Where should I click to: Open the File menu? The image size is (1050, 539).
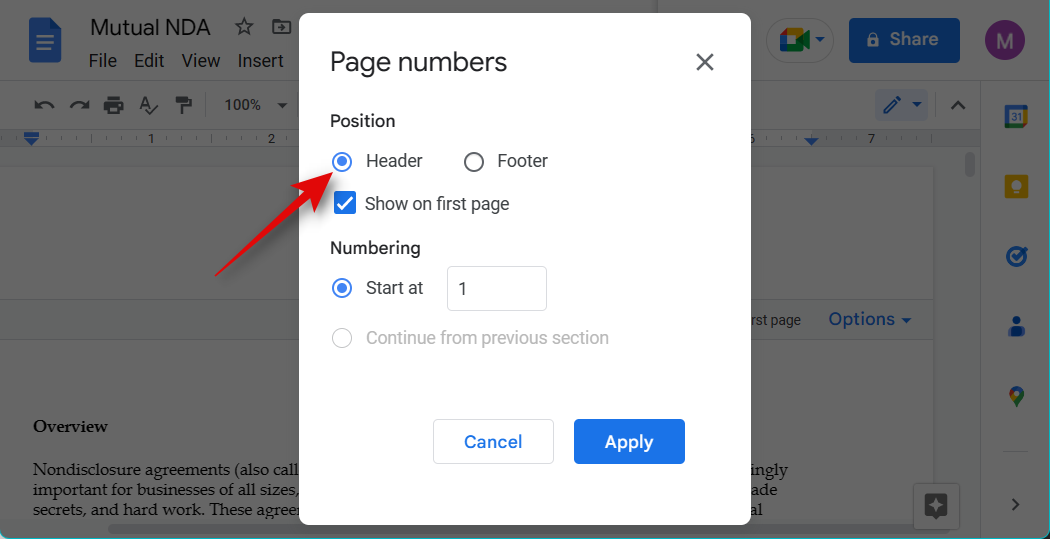[x=103, y=61]
